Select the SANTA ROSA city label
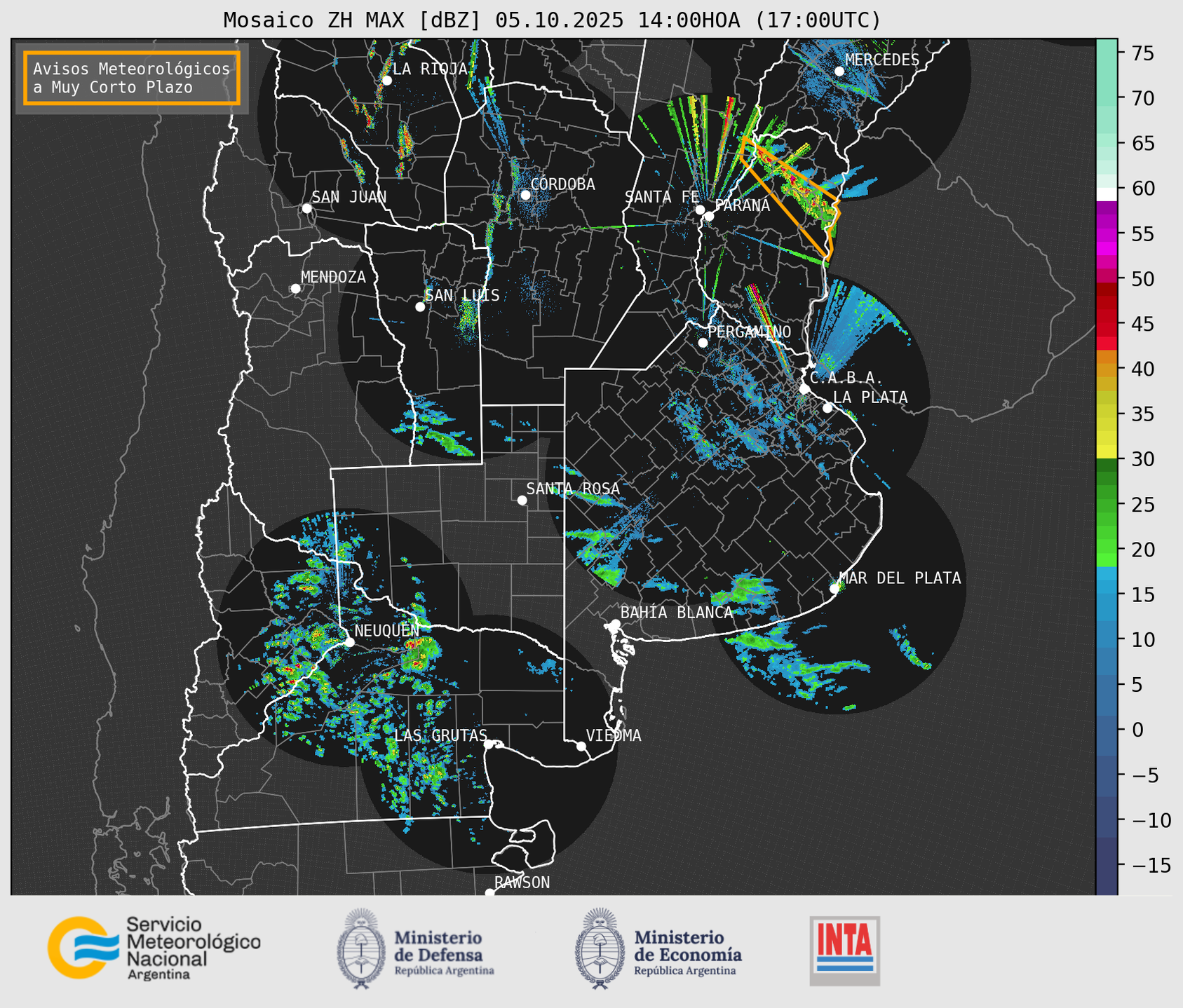Viewport: 1183px width, 1008px height. (573, 489)
